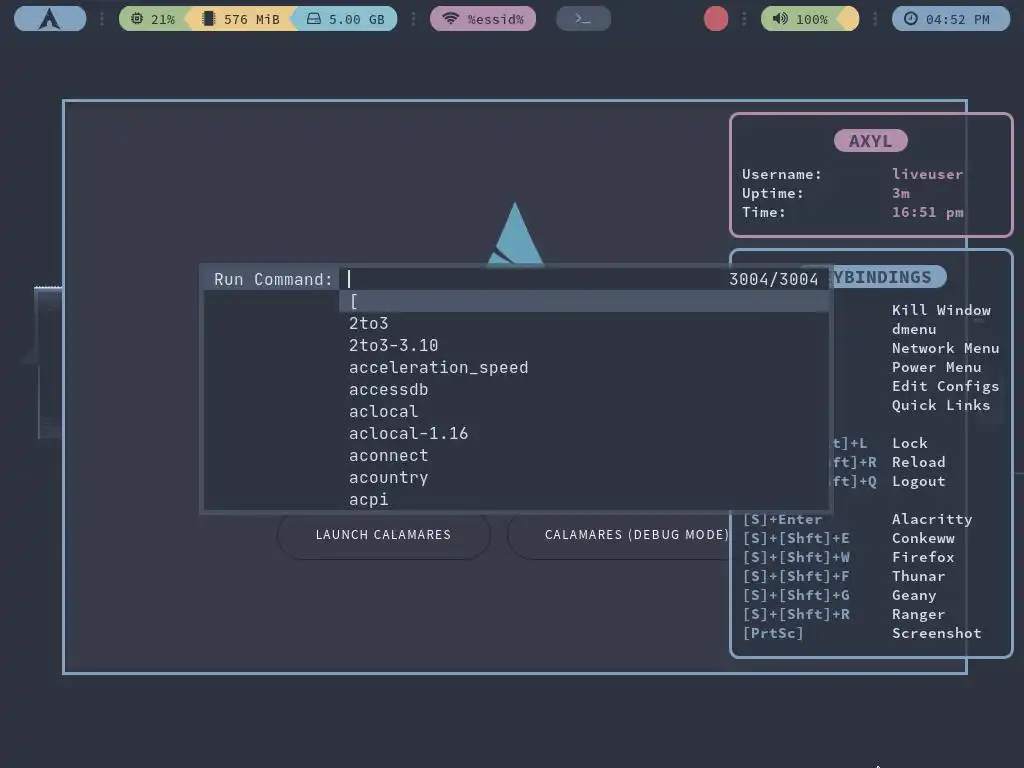Viewport: 1024px width, 768px height.
Task: Select the acceleration_speed entry
Action: click(584, 368)
